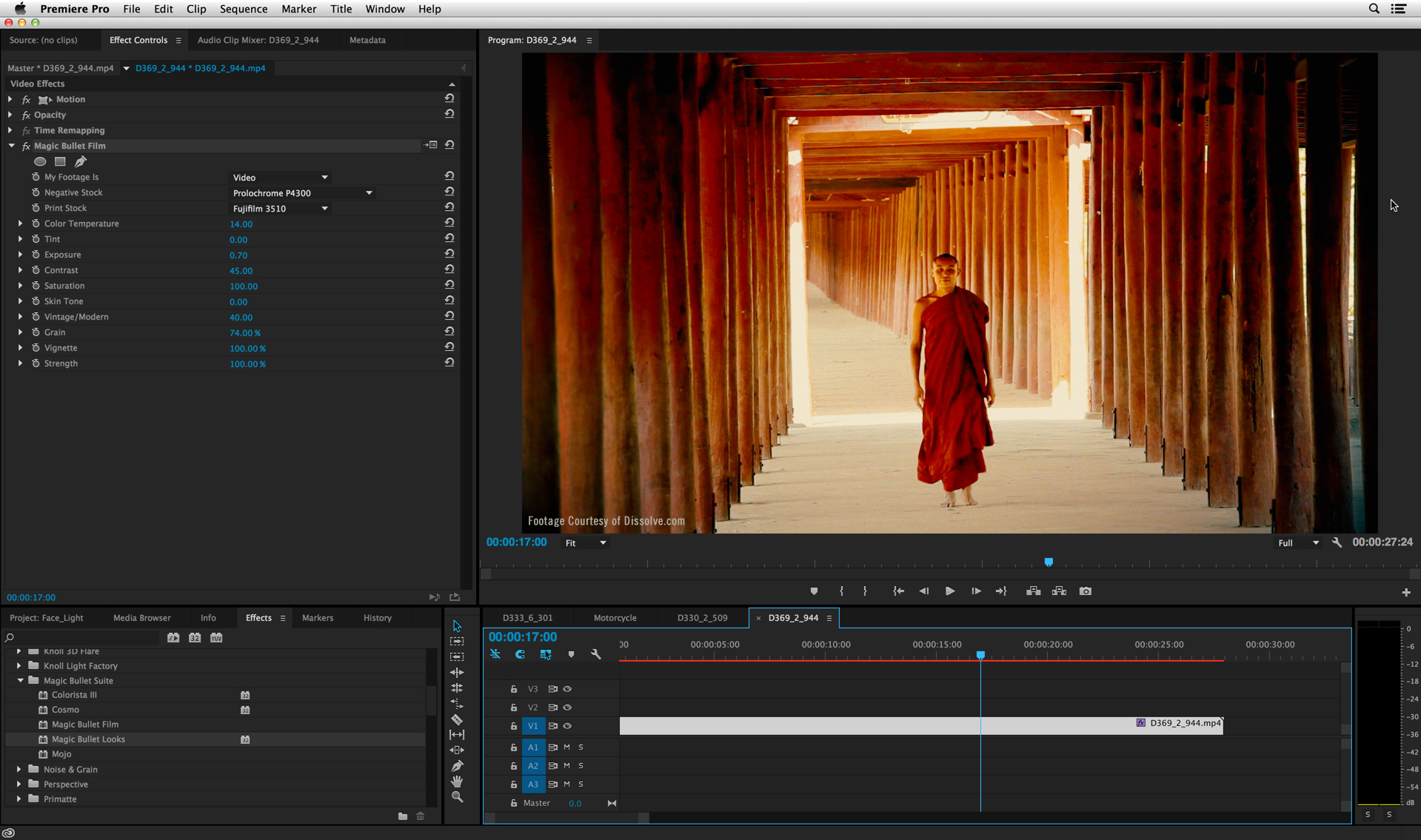Create an ellipse mask for Magic Bullet Film
The height and width of the screenshot is (840, 1421).
(x=40, y=161)
